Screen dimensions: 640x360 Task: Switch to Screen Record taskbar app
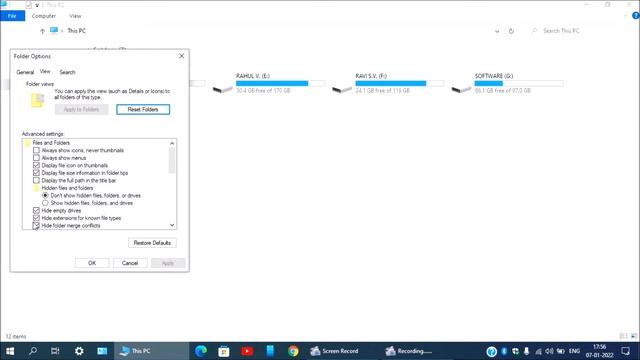pyautogui.click(x=334, y=351)
